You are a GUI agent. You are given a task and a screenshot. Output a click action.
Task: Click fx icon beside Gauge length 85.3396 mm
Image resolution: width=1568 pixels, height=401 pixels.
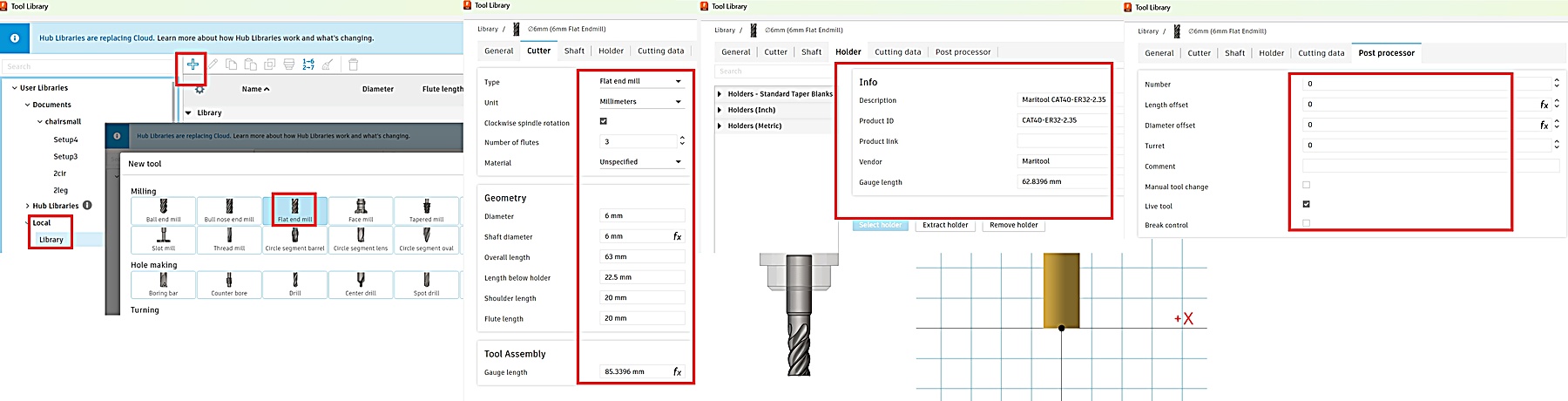678,371
